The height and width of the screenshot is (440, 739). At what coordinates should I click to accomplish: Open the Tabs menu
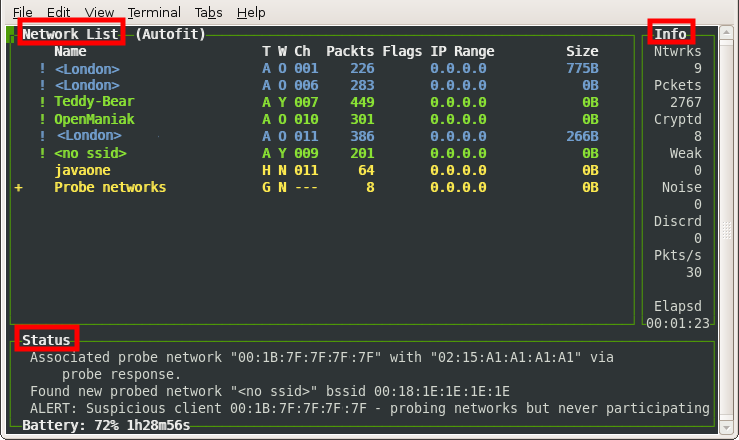pyautogui.click(x=208, y=12)
